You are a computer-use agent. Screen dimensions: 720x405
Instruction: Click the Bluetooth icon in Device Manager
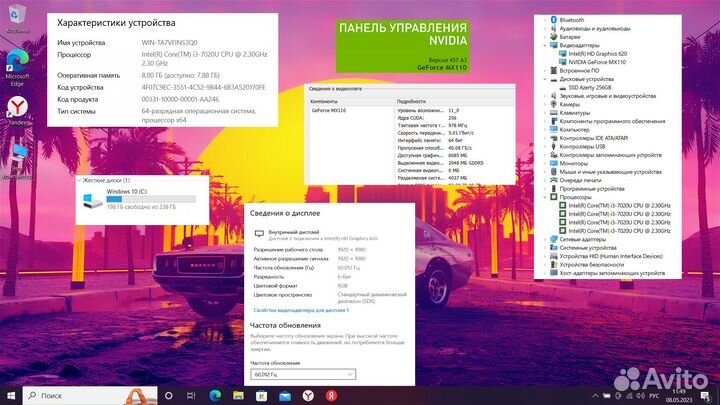pos(554,20)
